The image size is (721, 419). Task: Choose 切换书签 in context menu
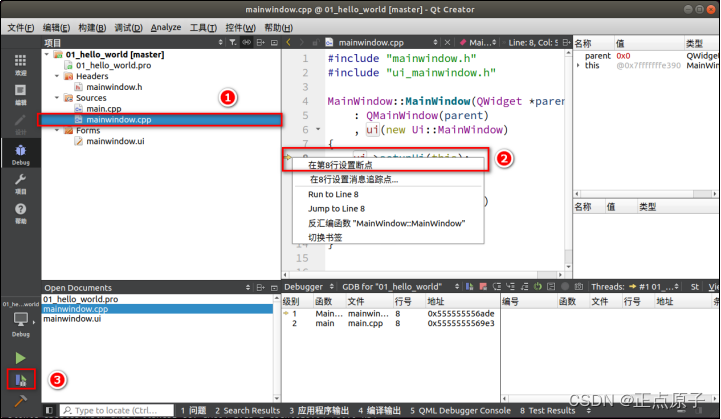388,237
